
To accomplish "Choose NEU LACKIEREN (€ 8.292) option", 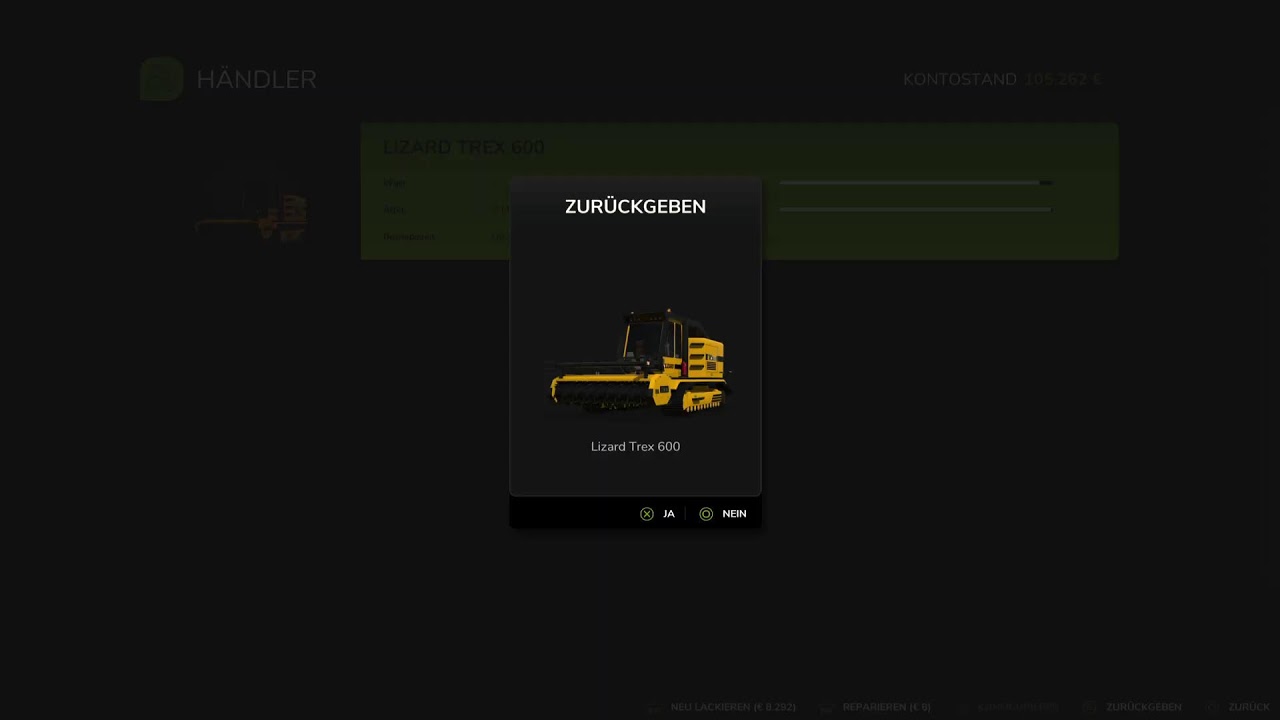I will click(733, 707).
